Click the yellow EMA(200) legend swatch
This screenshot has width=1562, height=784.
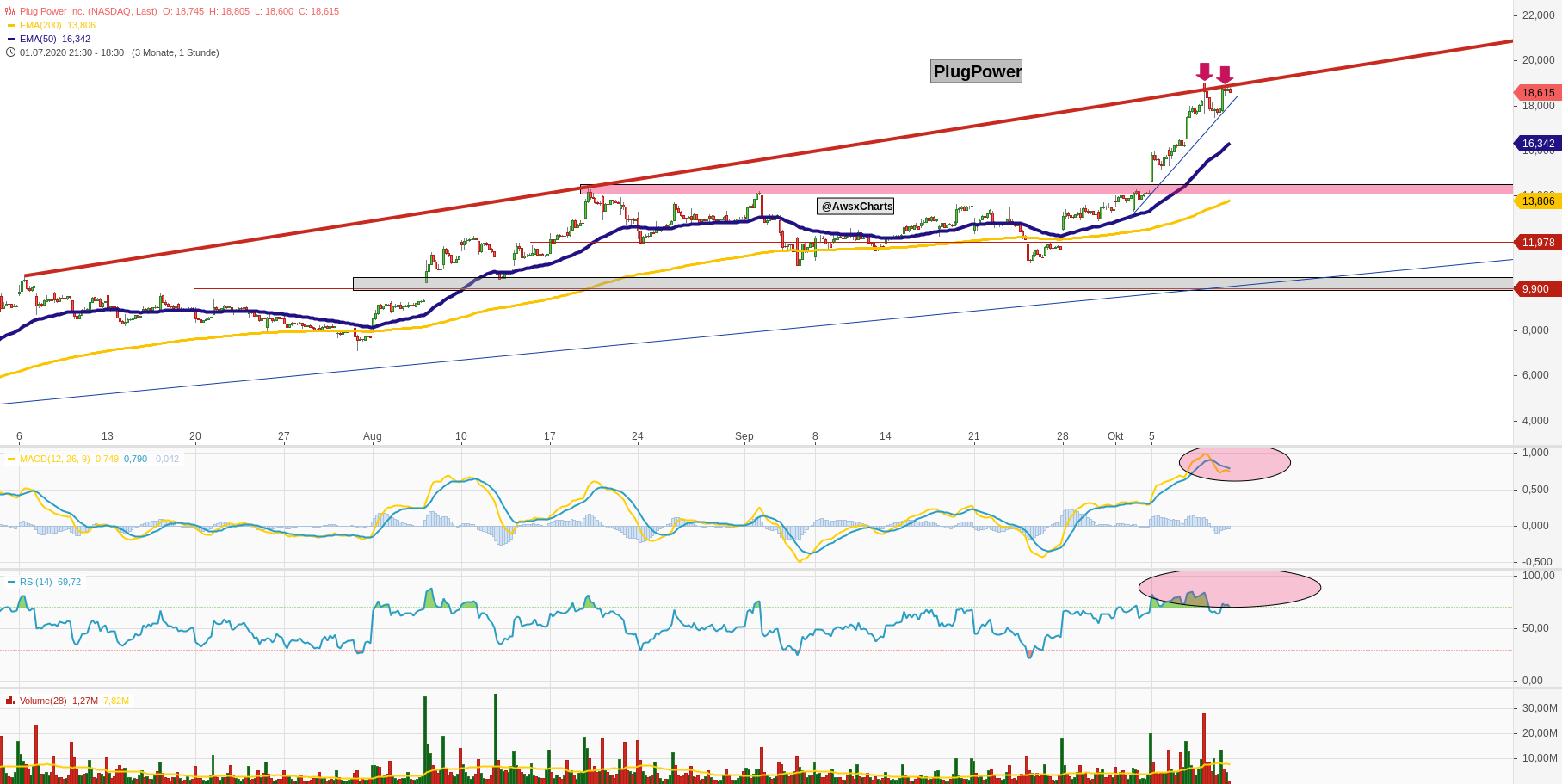(11, 26)
